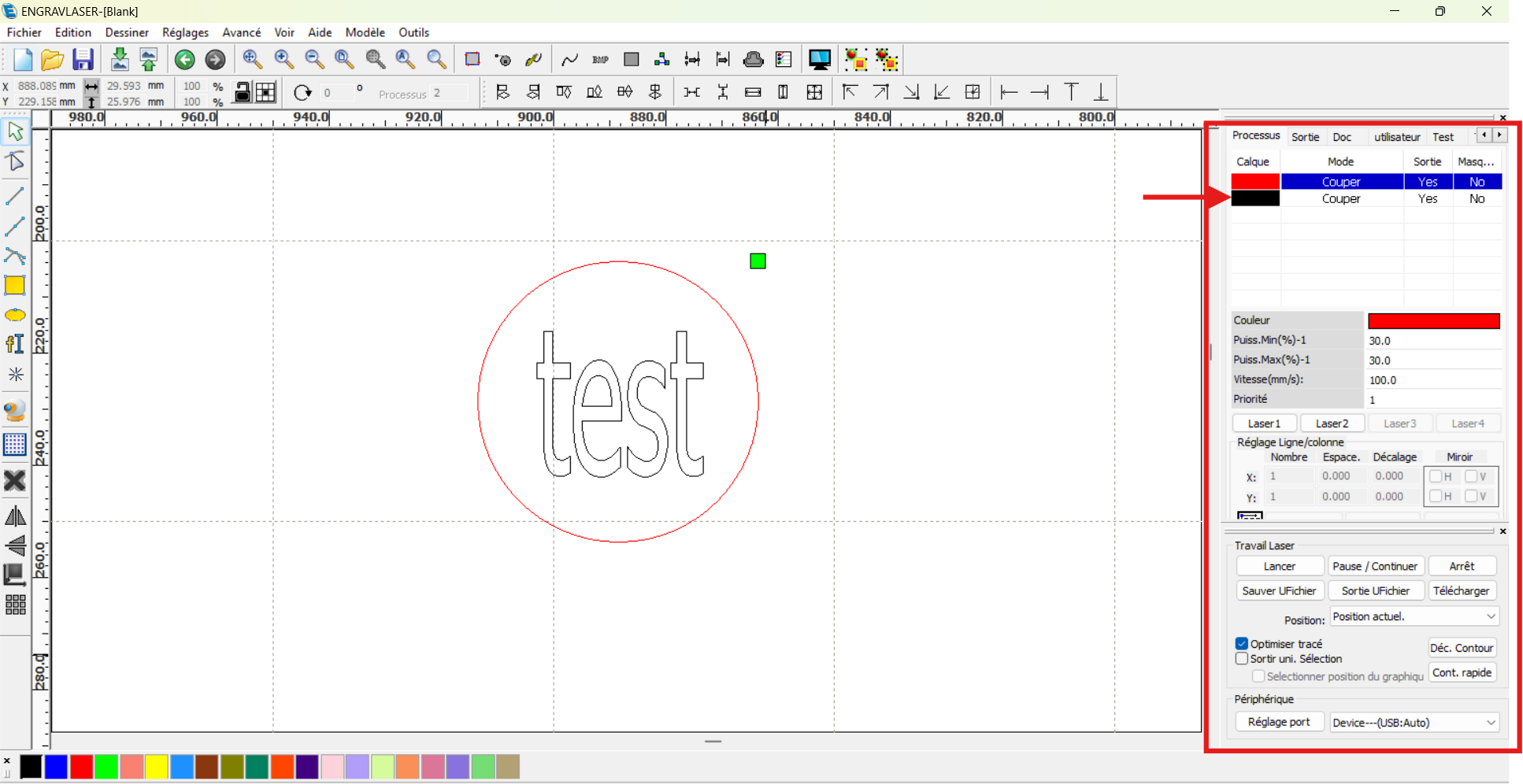Click the Lancer button

(1280, 566)
